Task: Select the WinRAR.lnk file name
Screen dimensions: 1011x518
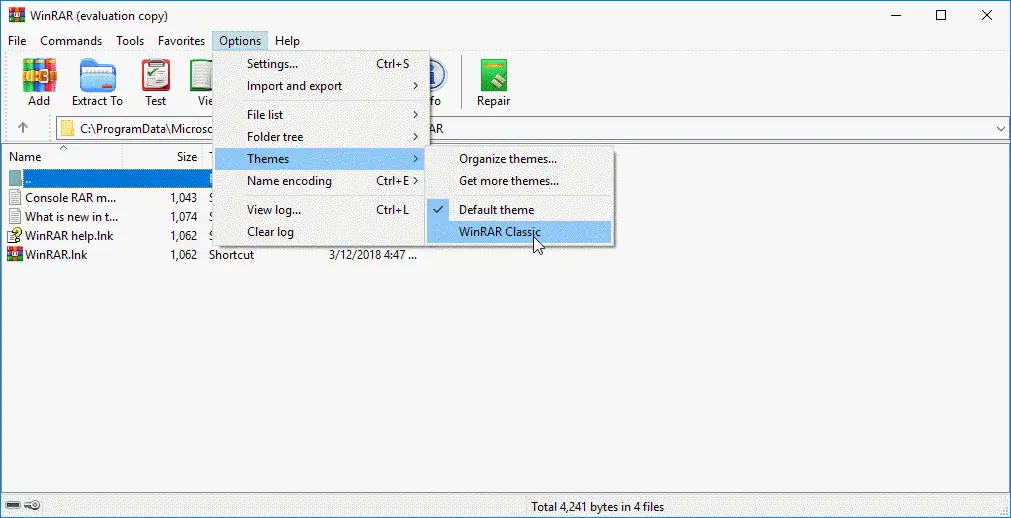Action: click(x=56, y=254)
